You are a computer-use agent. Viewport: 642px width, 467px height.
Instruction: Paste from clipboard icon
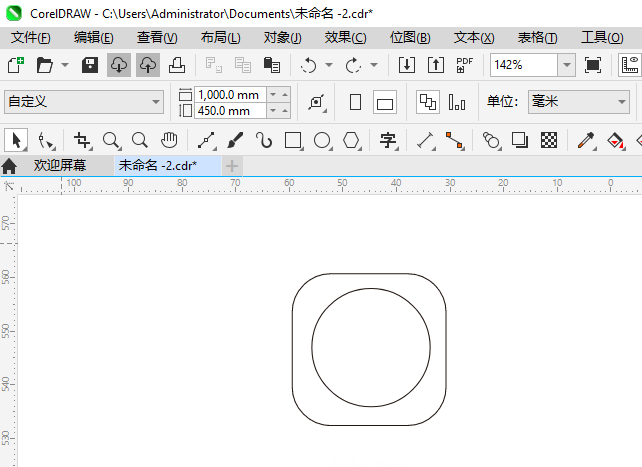point(271,65)
